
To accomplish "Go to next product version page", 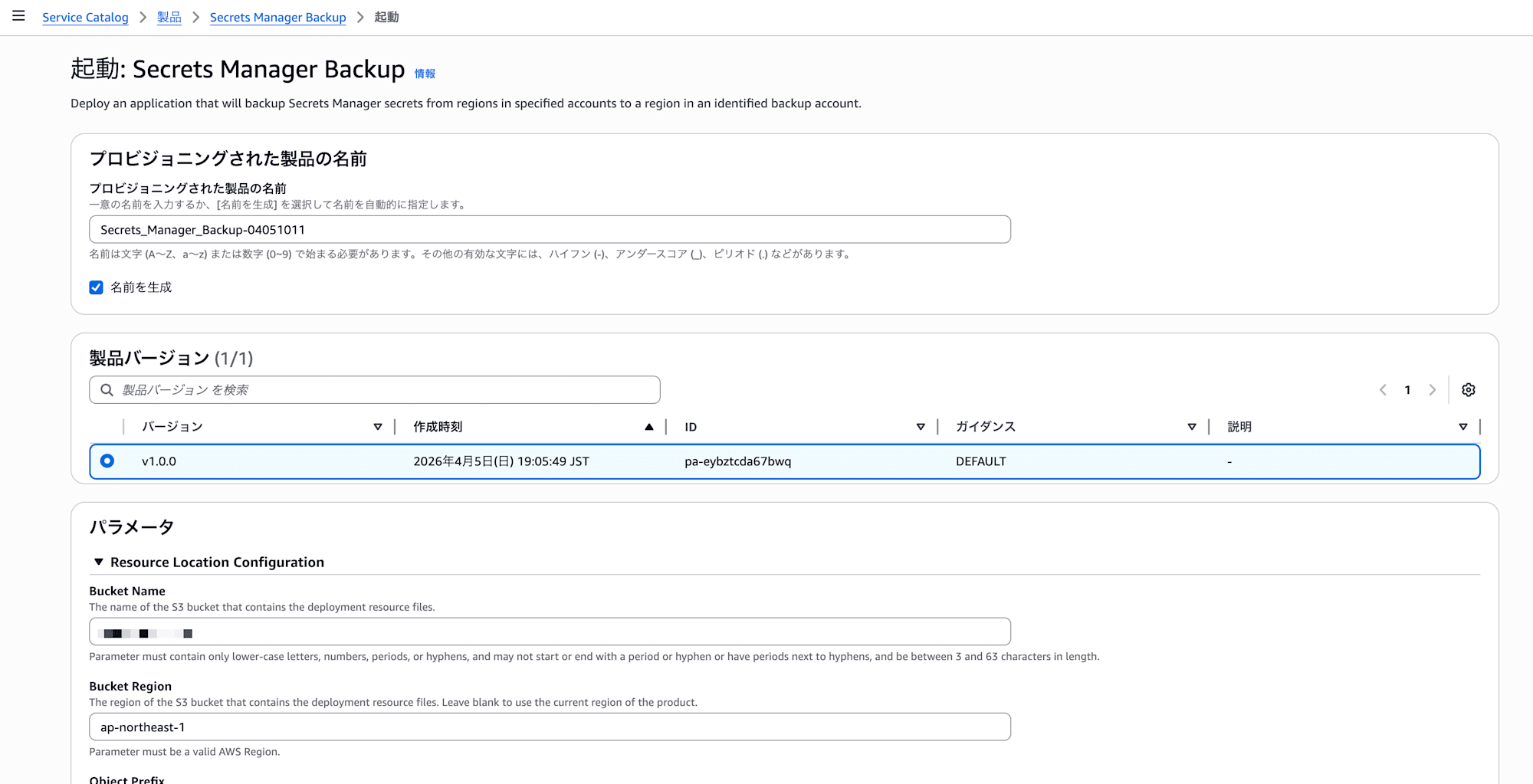I will coord(1432,390).
